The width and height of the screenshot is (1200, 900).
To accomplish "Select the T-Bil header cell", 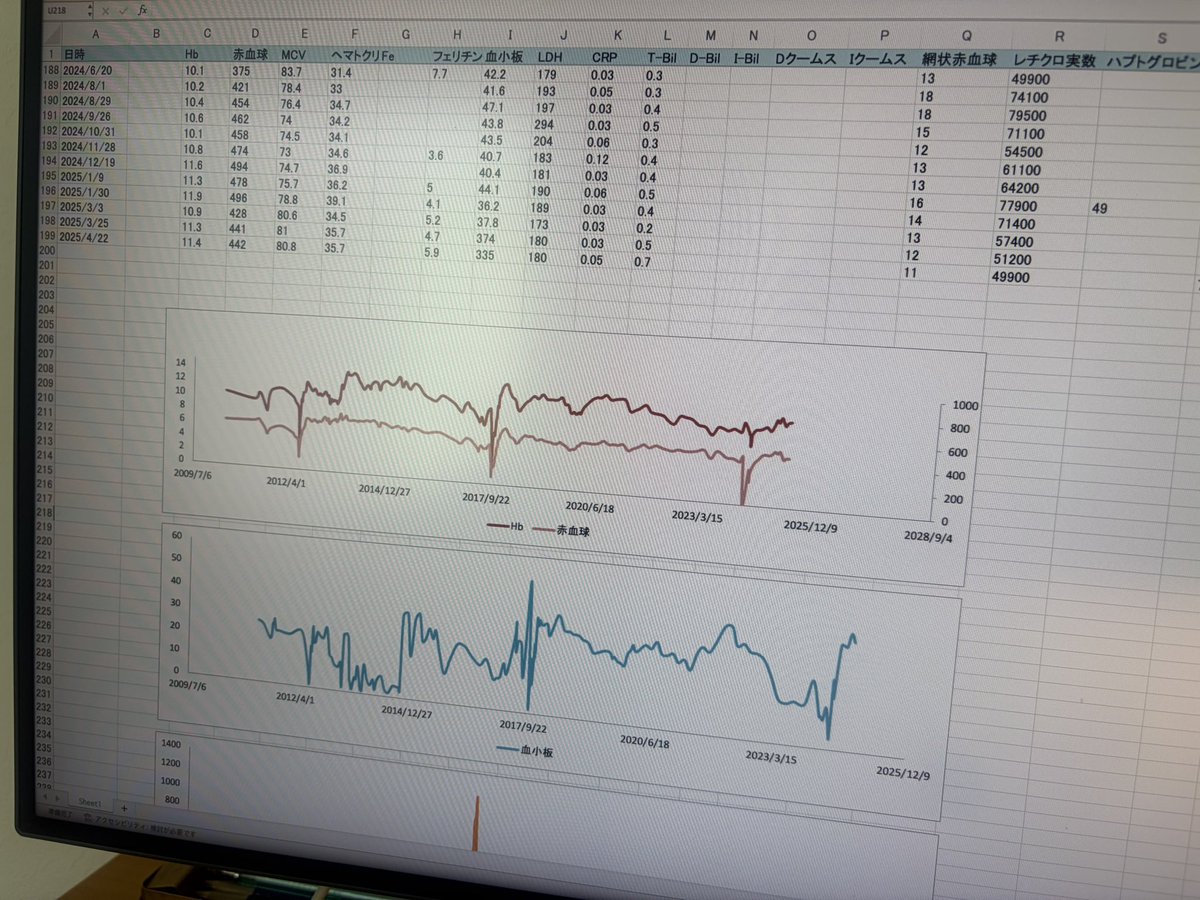I will tap(660, 58).
